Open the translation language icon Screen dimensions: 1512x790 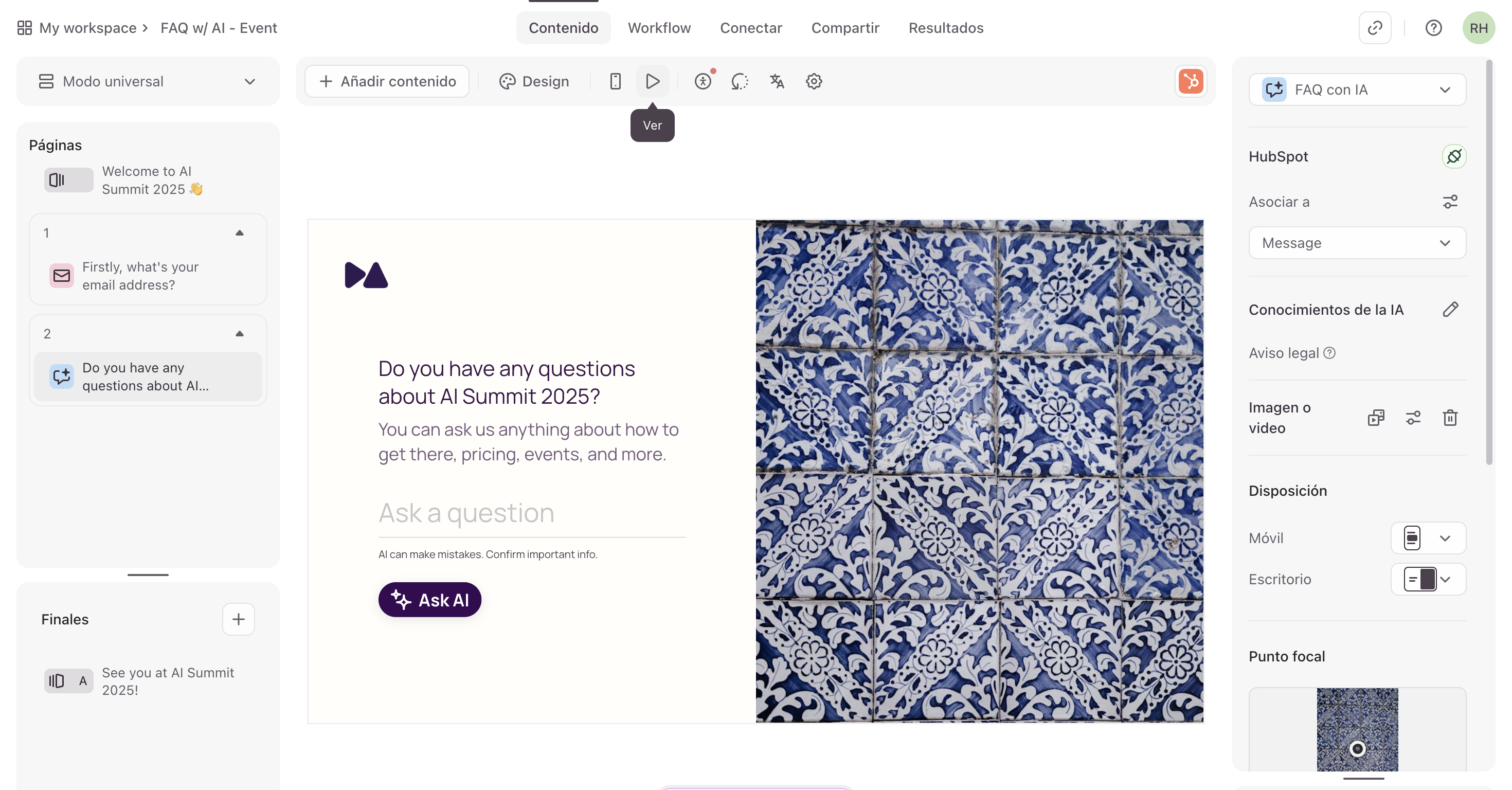click(777, 81)
